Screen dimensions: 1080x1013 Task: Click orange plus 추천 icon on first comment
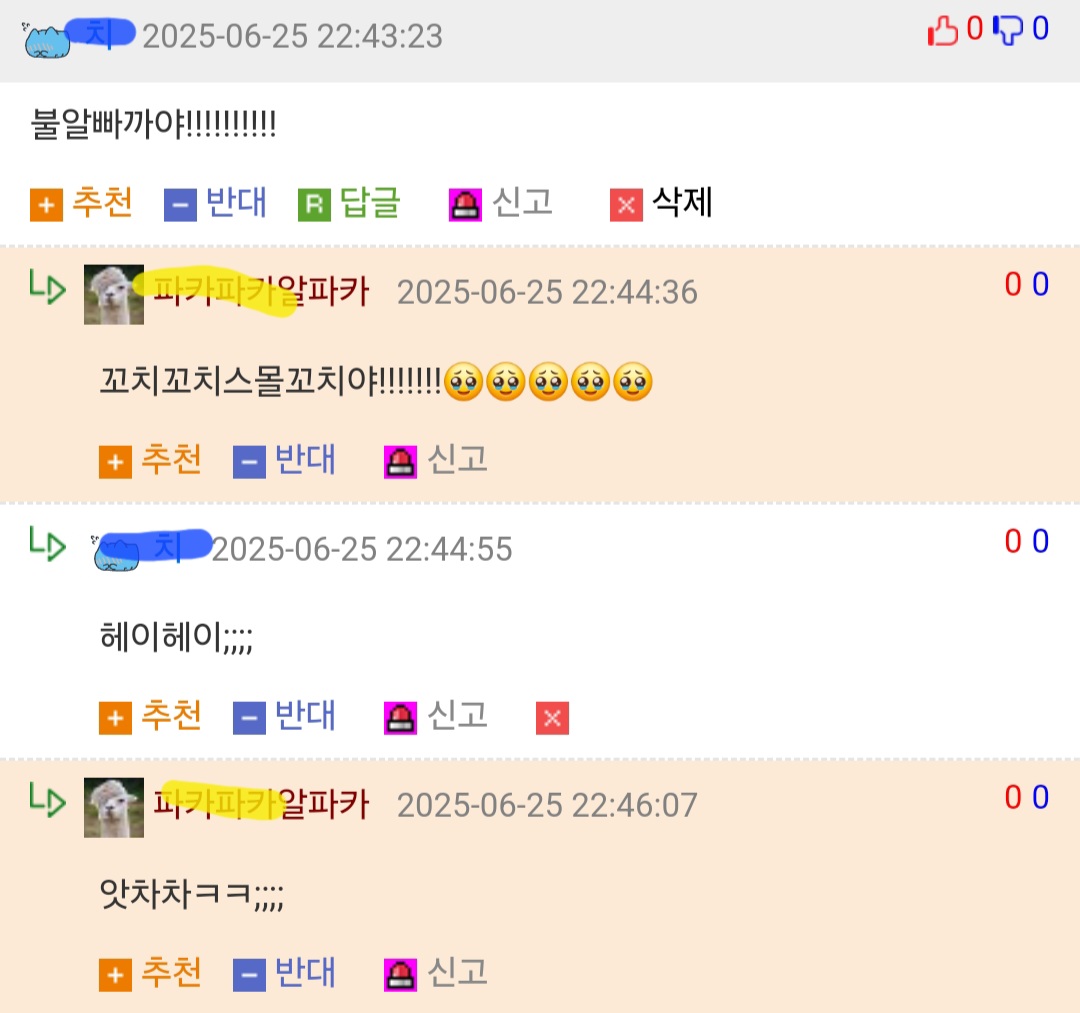pos(46,205)
